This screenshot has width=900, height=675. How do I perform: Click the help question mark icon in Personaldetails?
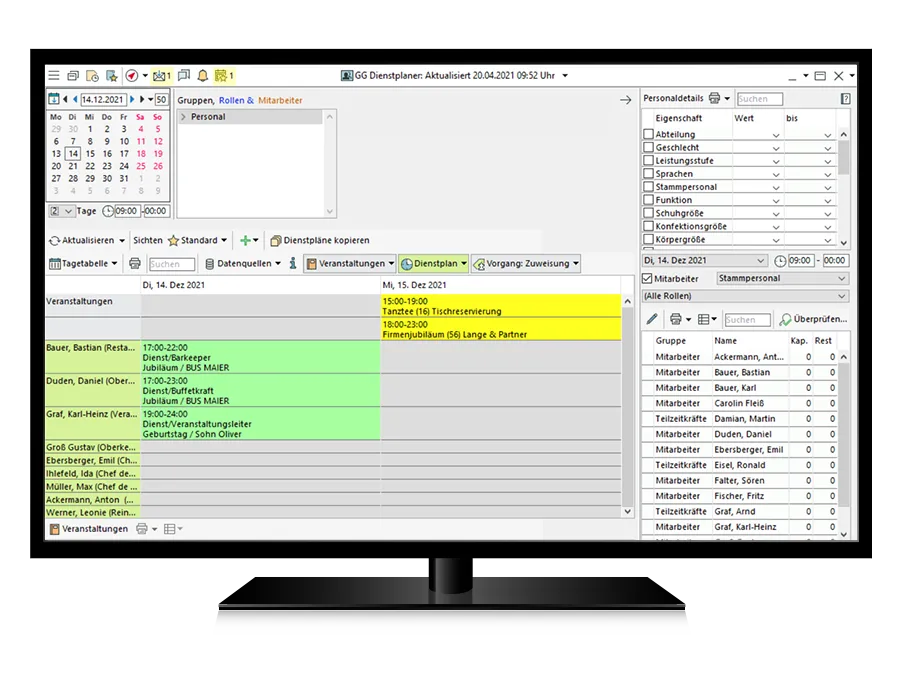click(845, 99)
